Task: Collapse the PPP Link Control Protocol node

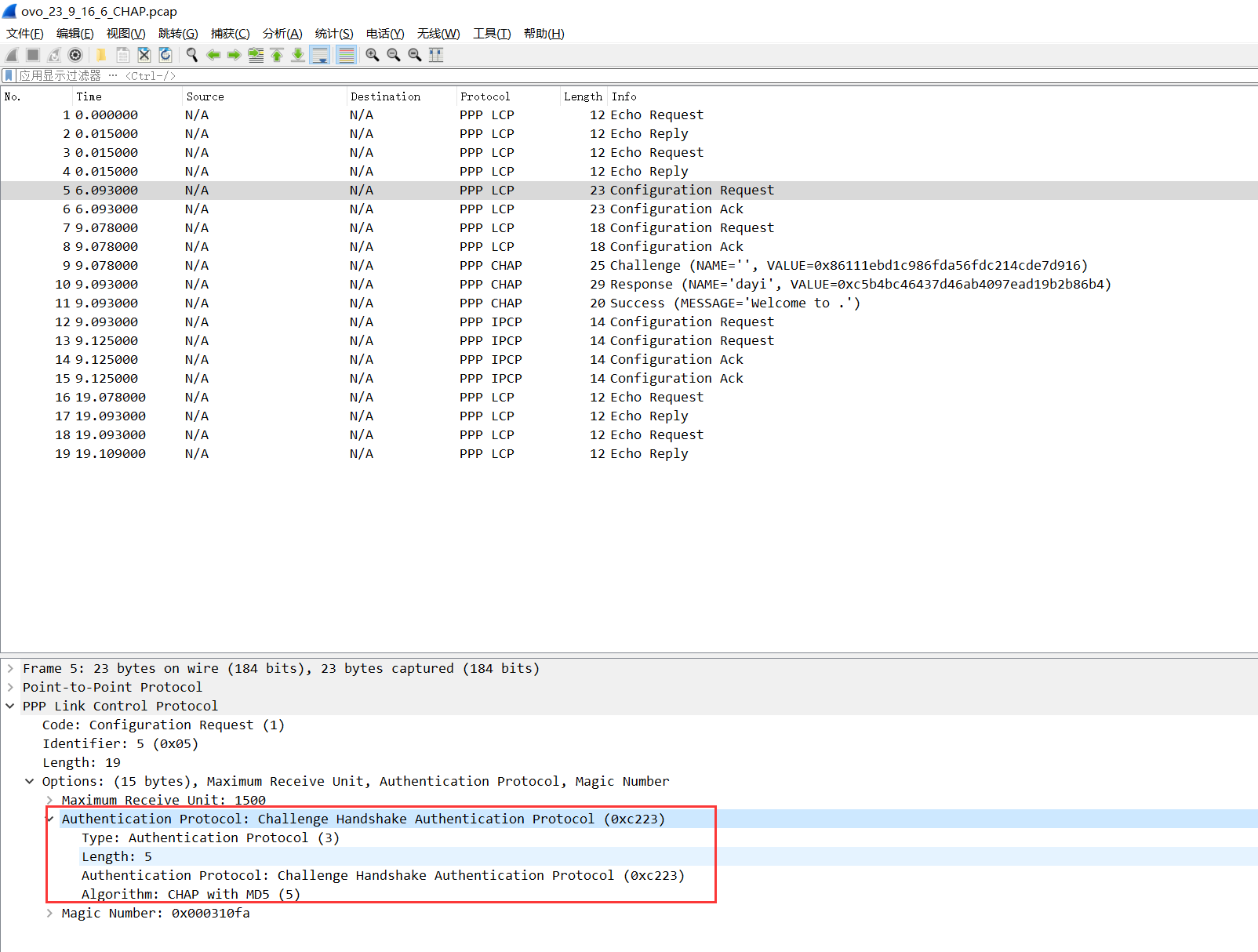Action: (x=10, y=707)
